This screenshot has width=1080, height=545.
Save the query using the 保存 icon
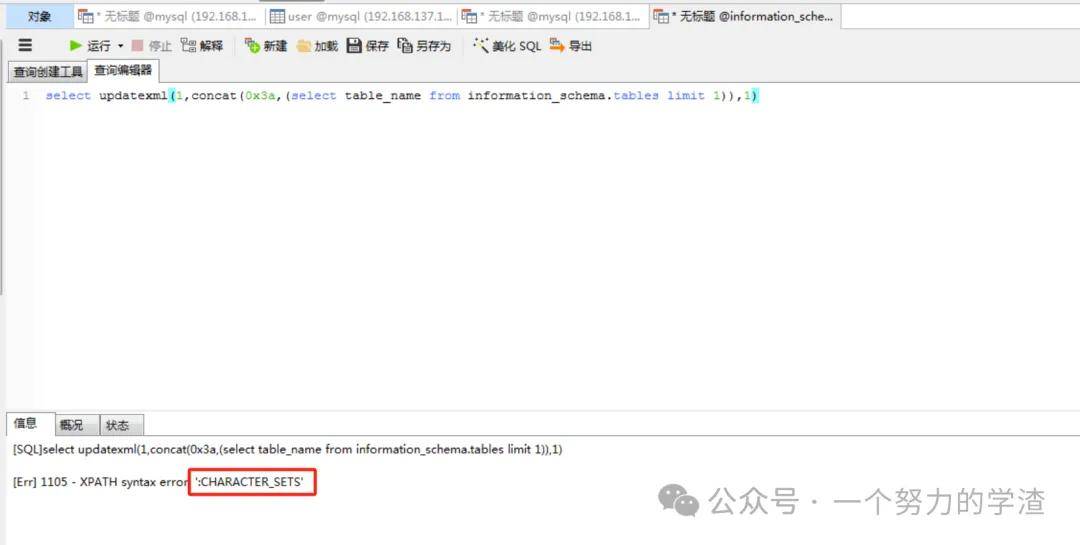(x=354, y=45)
